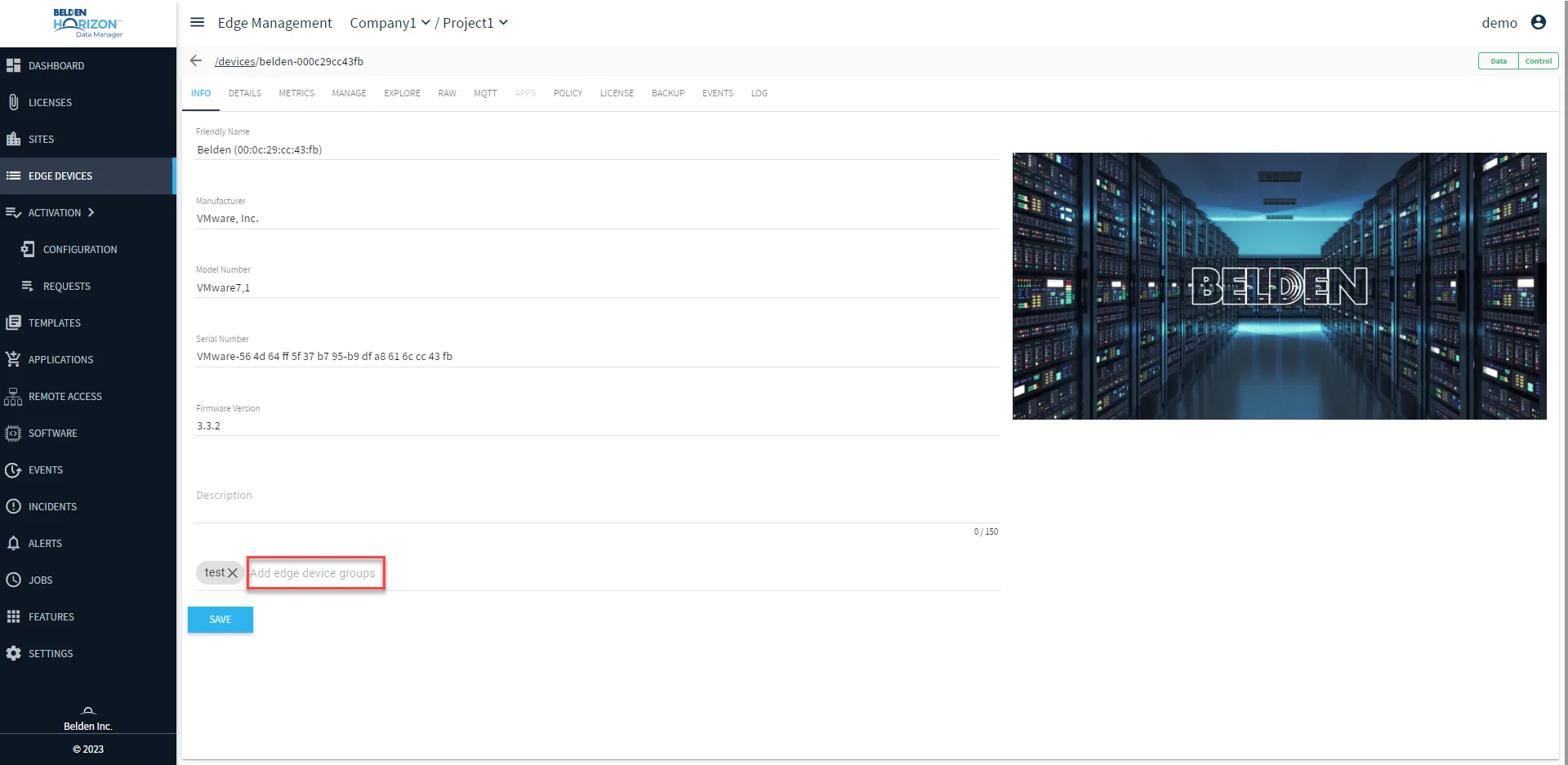Toggle the hamburger menu icon
Screen dimensions: 1568x765
pyautogui.click(x=197, y=22)
